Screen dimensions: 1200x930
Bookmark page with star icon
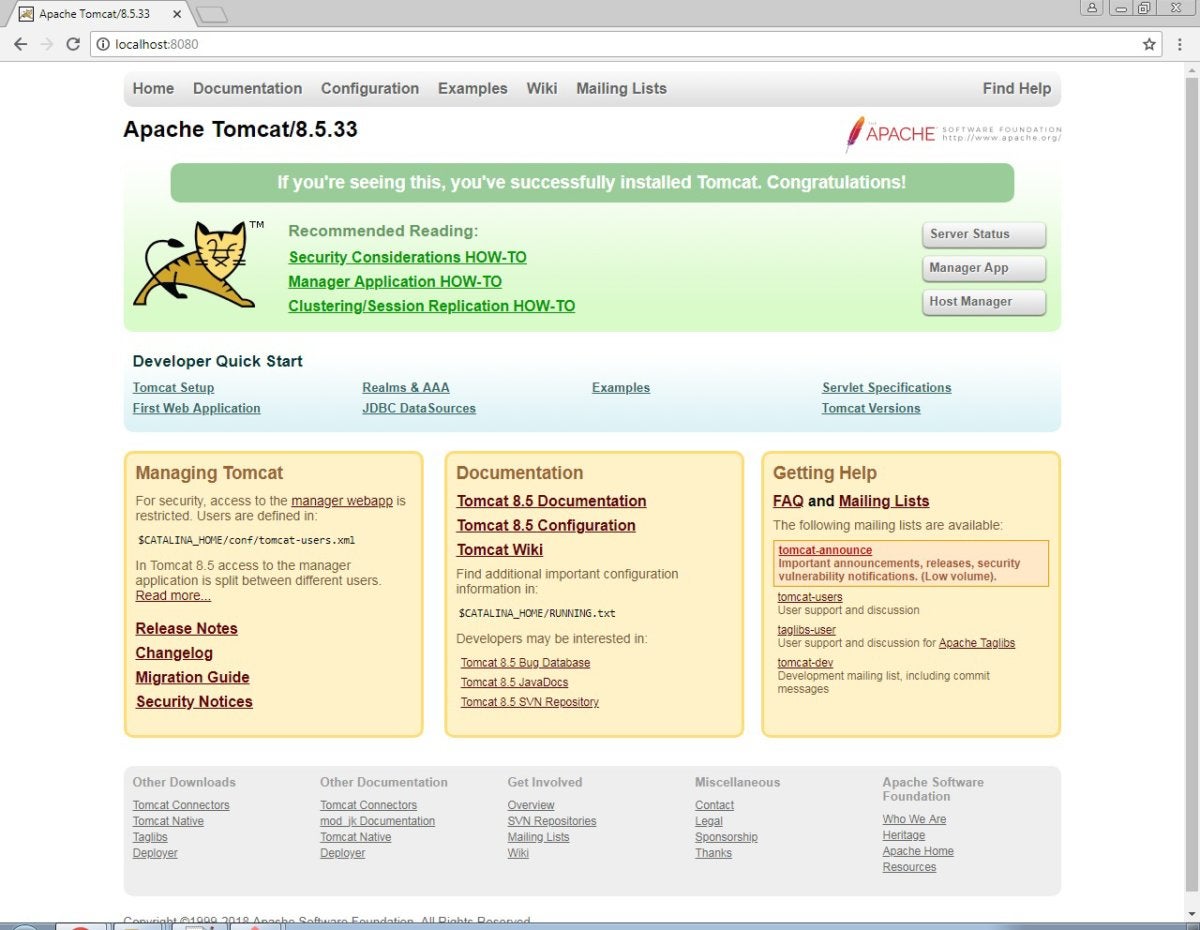[1149, 44]
